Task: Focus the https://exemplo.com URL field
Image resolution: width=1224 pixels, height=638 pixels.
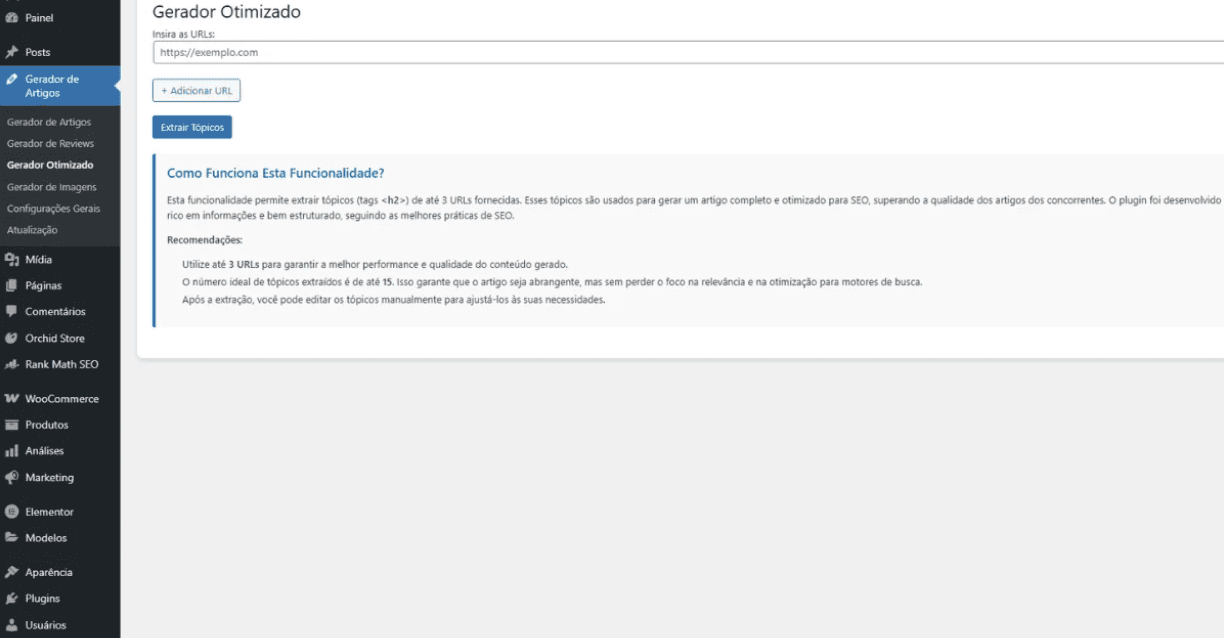Action: [688, 52]
